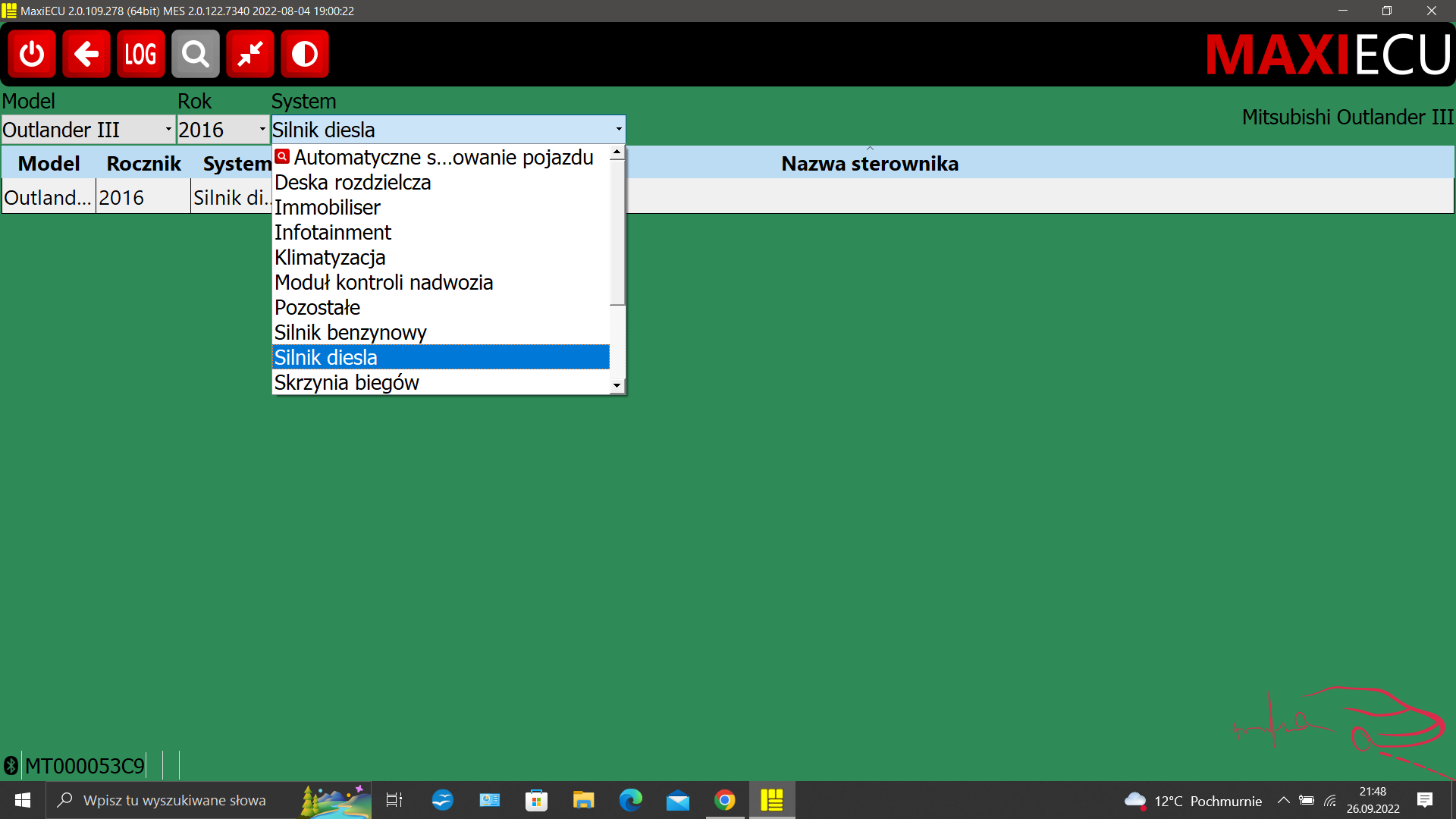Click the Outland... cell in the table row

[49, 197]
